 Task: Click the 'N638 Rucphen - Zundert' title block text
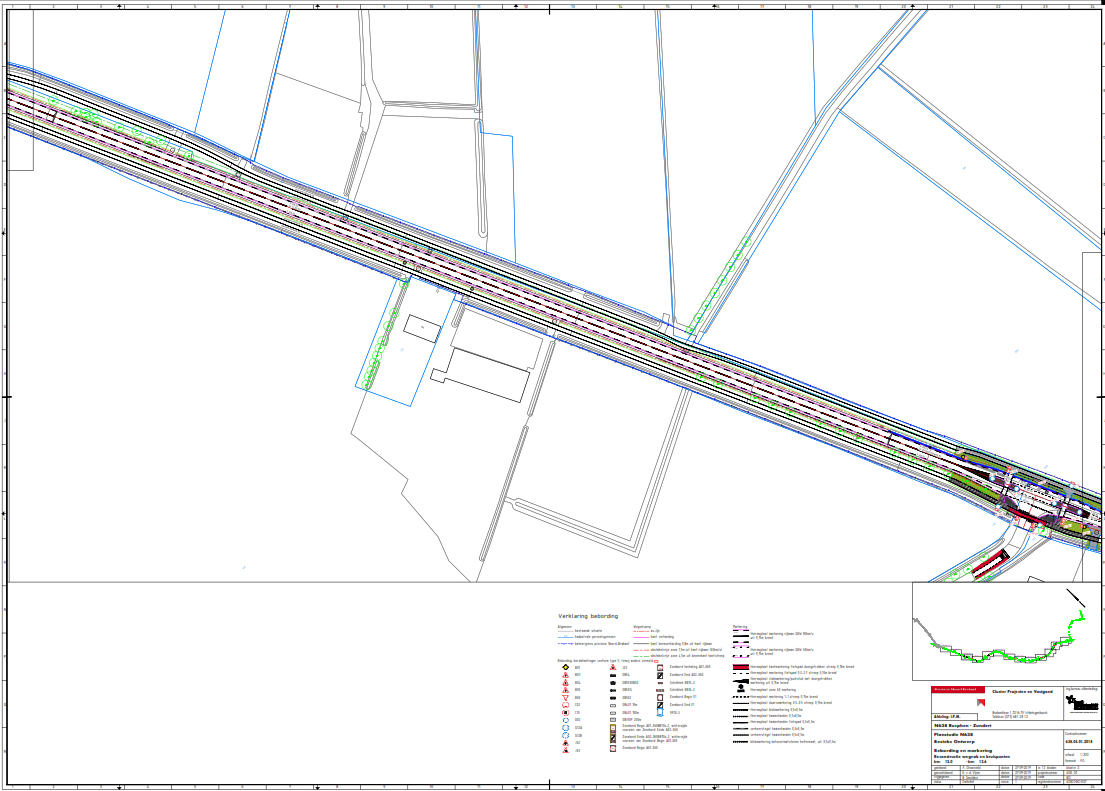[962, 726]
